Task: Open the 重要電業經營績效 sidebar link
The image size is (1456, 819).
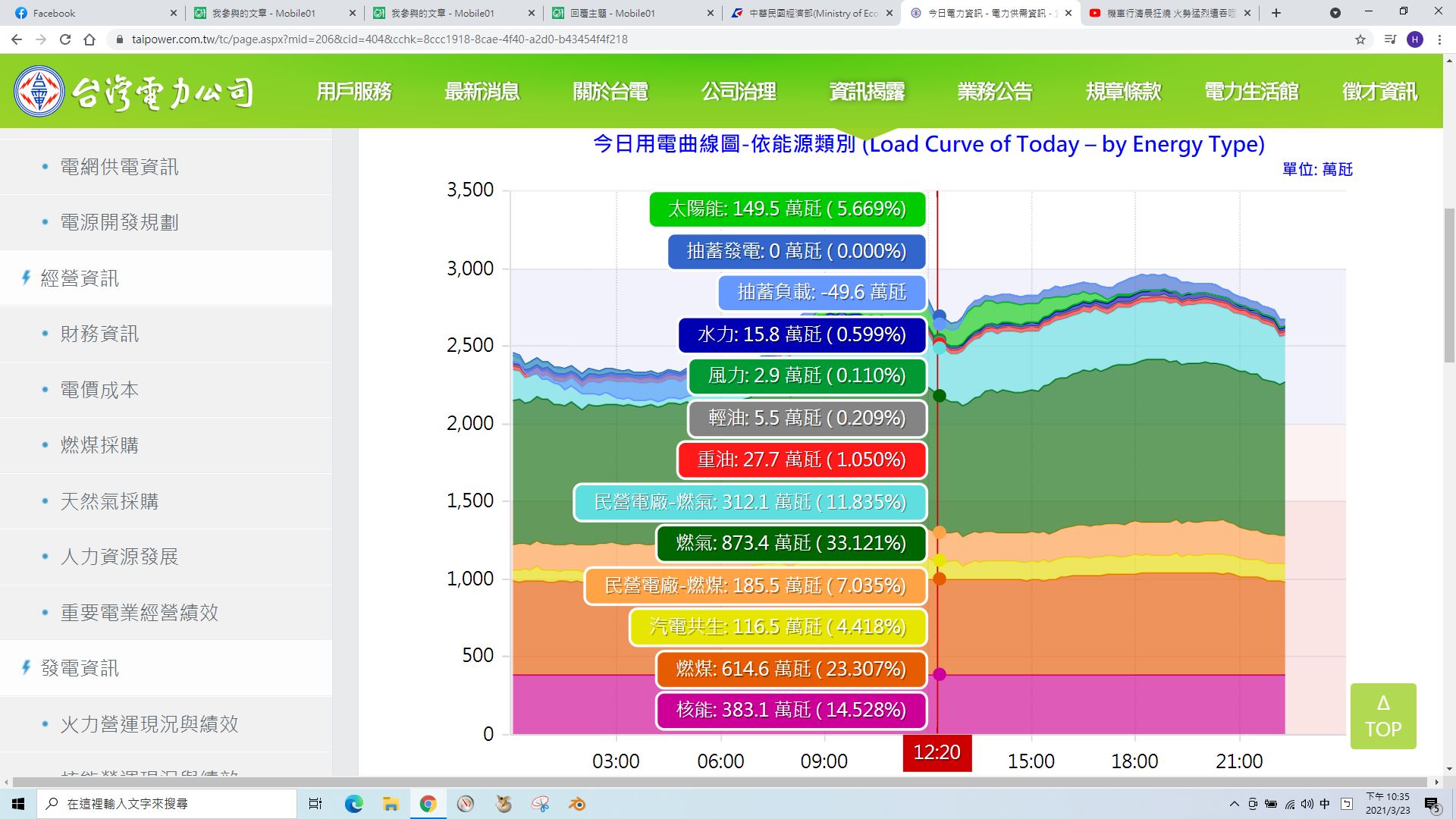Action: (x=140, y=613)
